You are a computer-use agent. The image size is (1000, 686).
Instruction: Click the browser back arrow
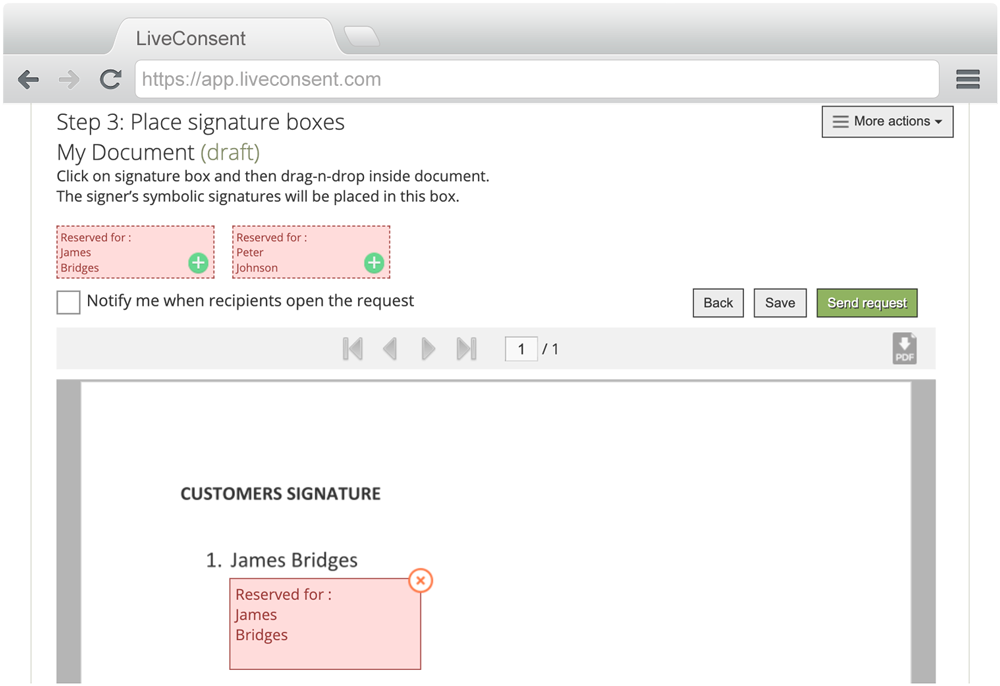click(29, 80)
